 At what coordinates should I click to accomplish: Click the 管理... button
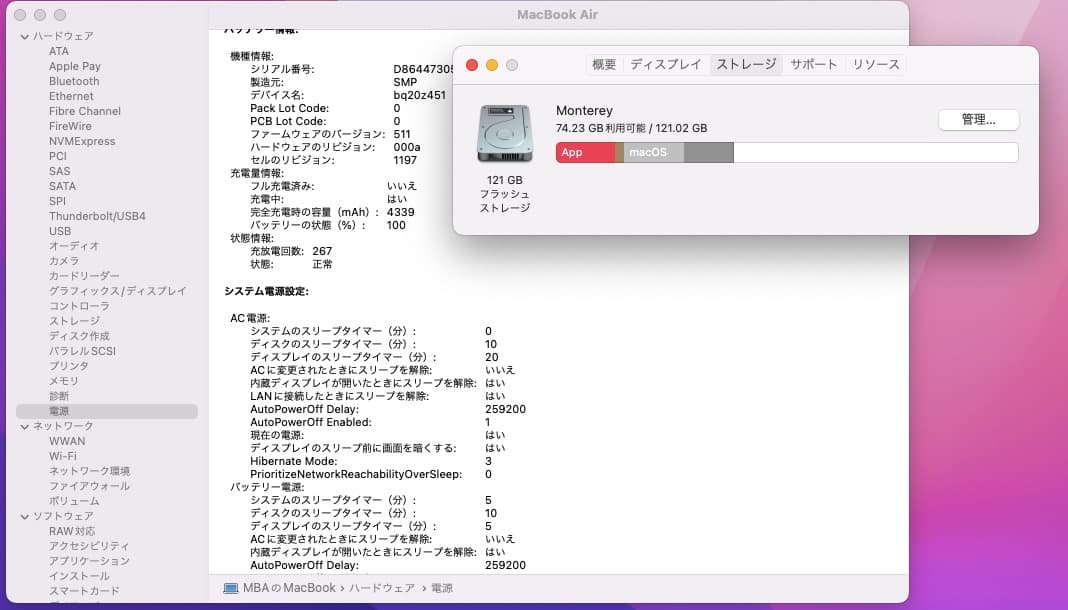tap(978, 119)
